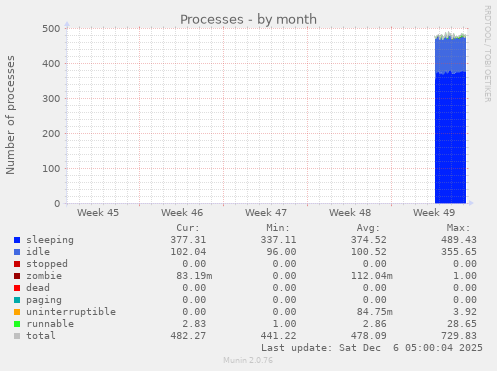Click zombie average value 112.04m

(x=372, y=276)
